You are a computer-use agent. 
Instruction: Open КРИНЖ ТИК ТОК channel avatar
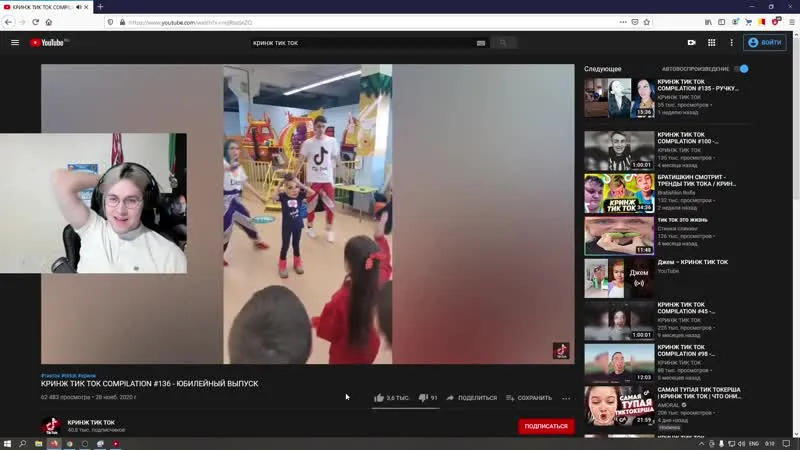point(51,426)
